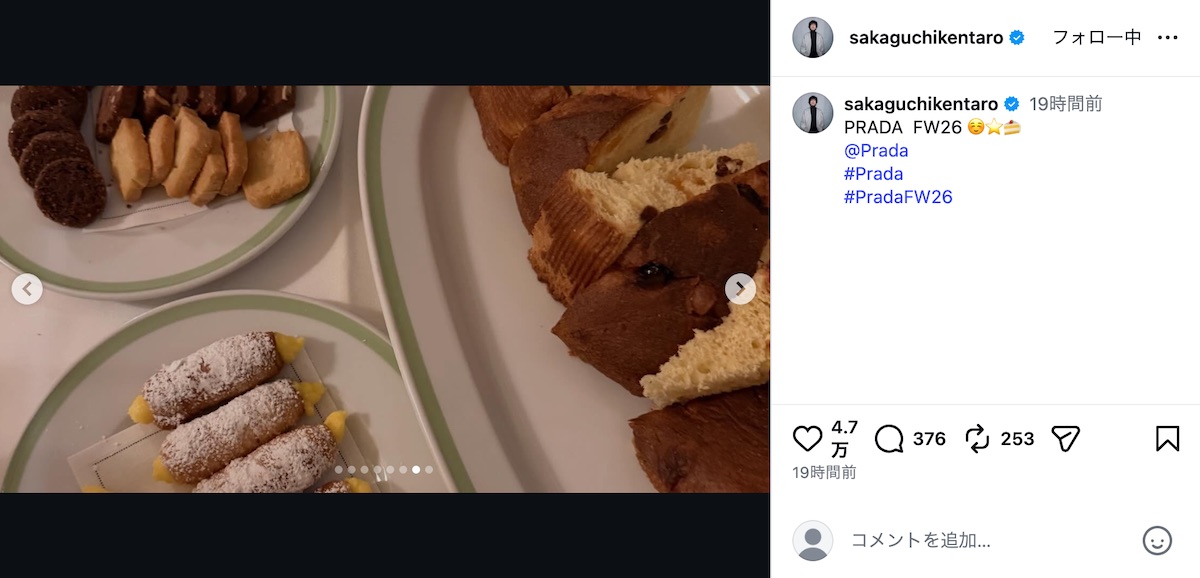This screenshot has height=578, width=1200.
Task: Share the post using the paper plane icon
Action: click(1065, 438)
